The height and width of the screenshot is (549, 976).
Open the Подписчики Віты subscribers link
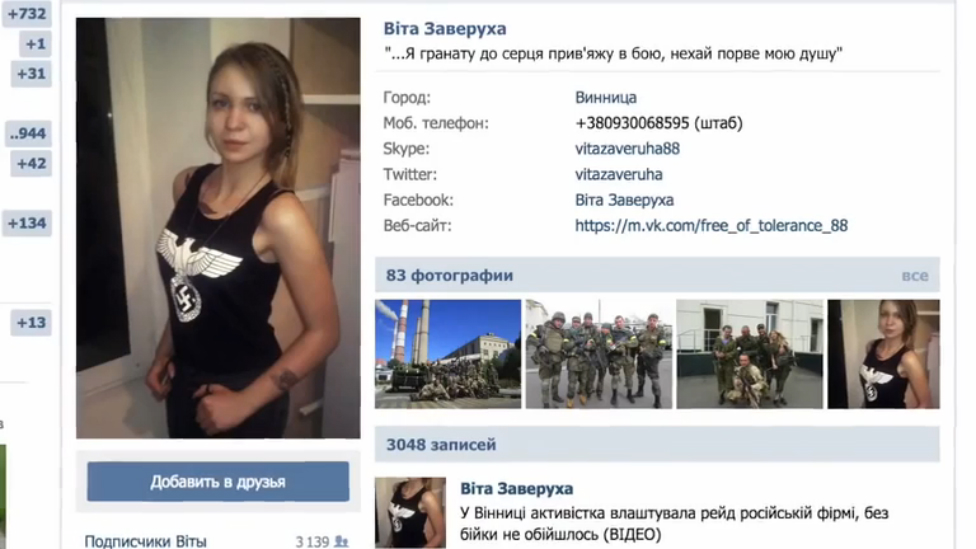click(145, 542)
